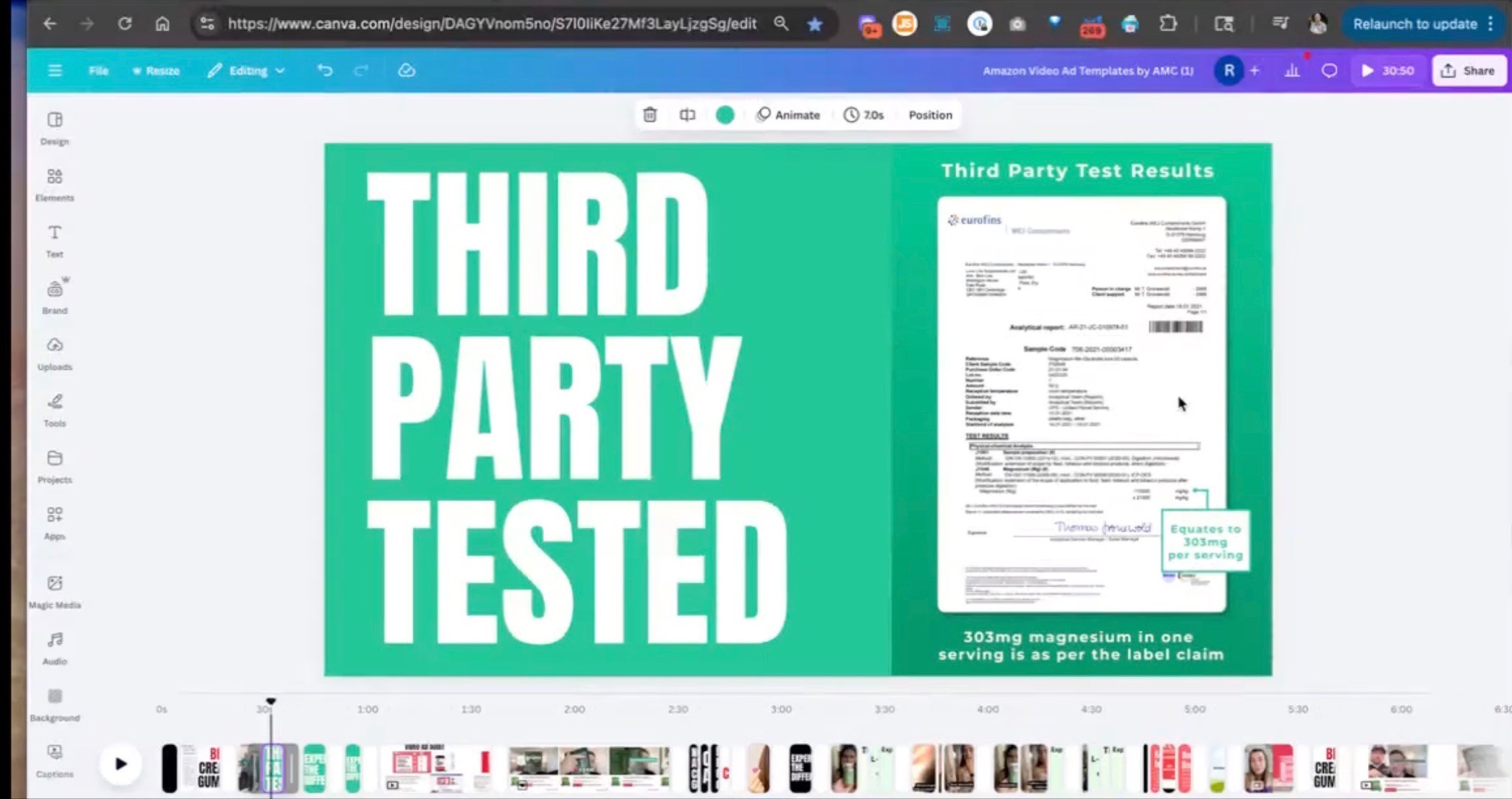Click the browser zoom magnifier icon
The height and width of the screenshot is (799, 1512).
[781, 24]
